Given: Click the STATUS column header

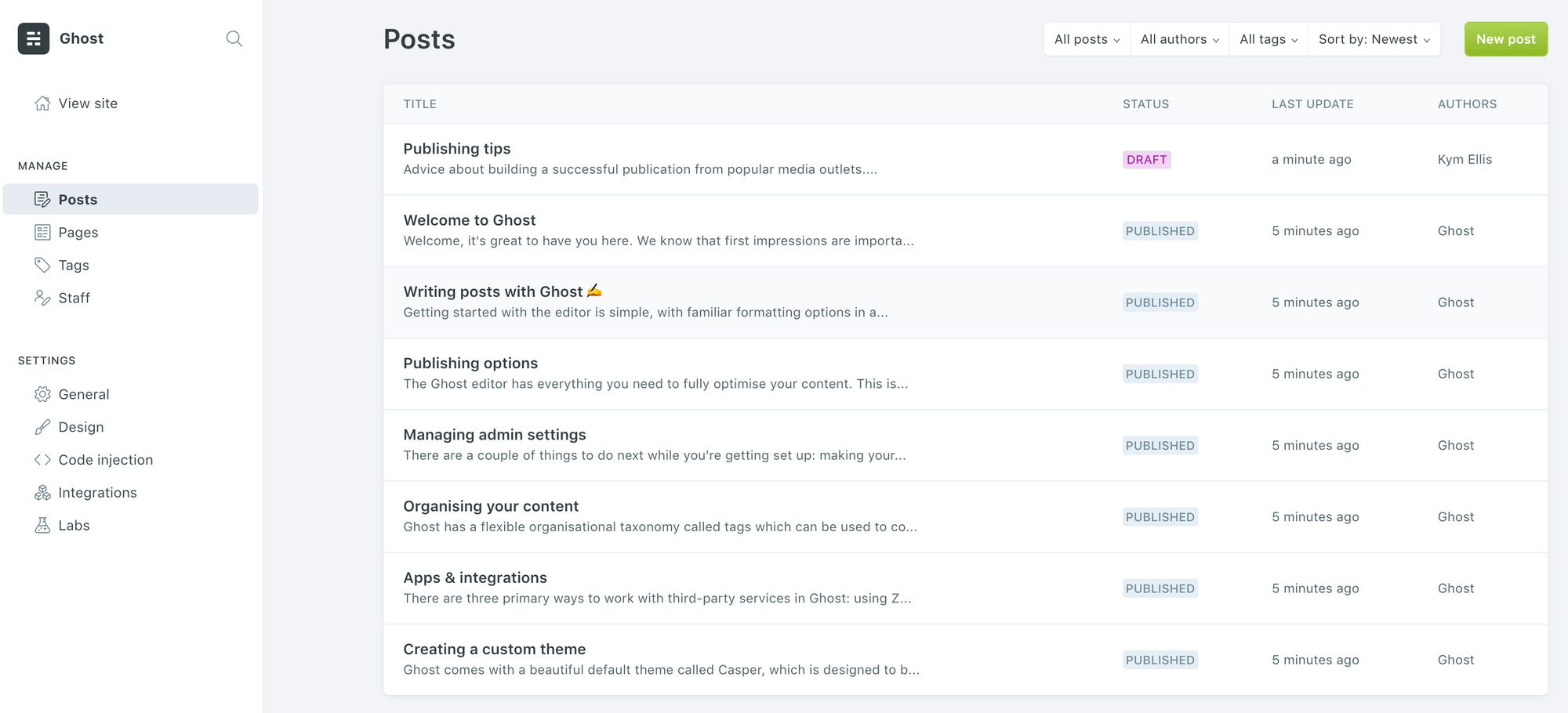Looking at the screenshot, I should (x=1145, y=104).
